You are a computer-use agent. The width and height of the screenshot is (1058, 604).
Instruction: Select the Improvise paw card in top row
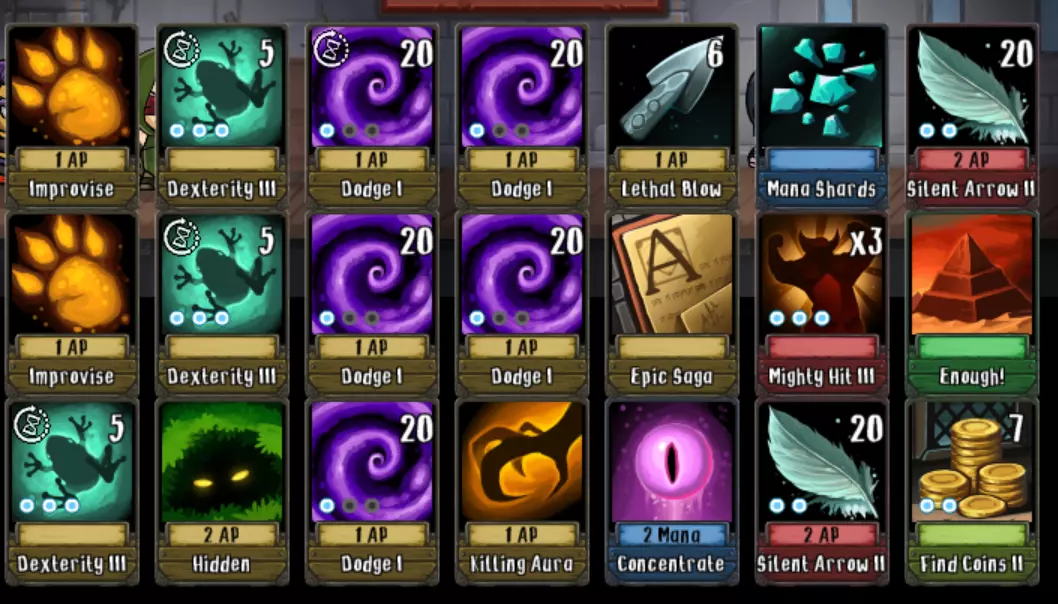point(72,117)
